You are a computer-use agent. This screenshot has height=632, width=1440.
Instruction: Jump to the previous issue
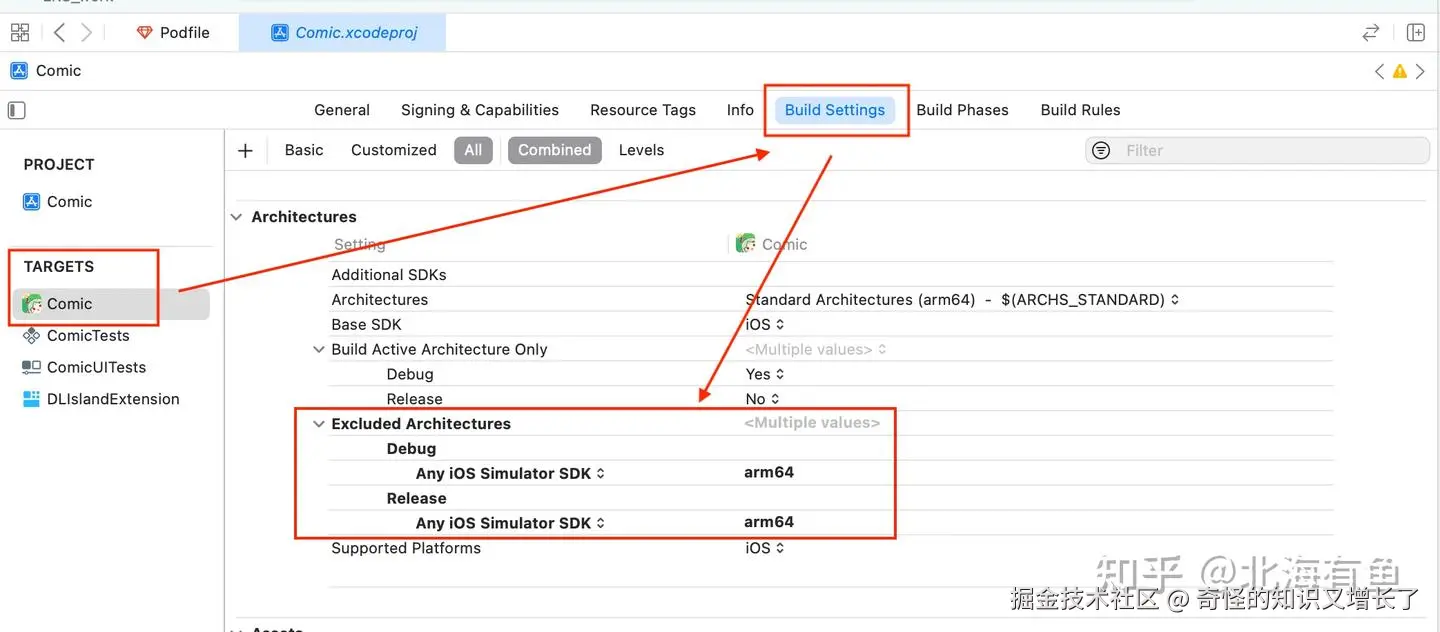tap(1380, 71)
